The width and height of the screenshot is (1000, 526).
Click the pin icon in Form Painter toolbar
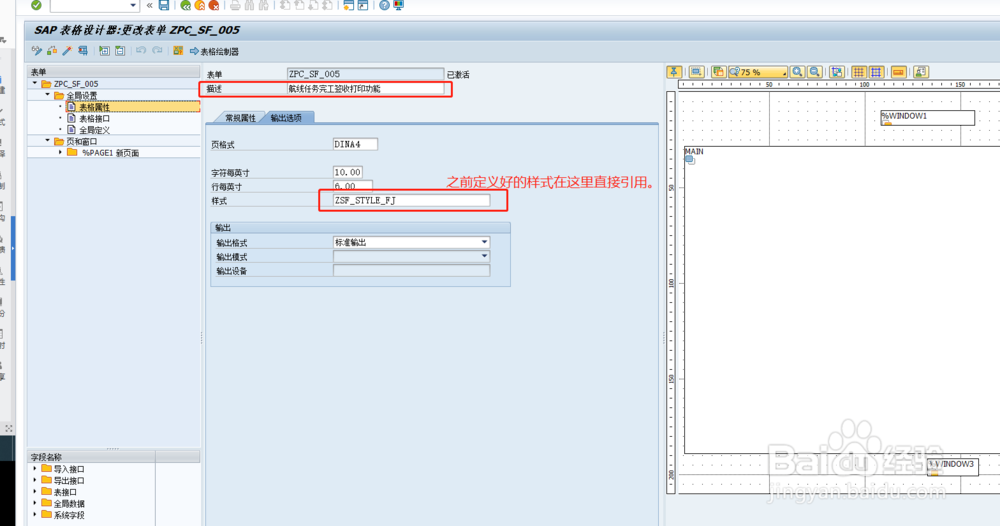(674, 72)
